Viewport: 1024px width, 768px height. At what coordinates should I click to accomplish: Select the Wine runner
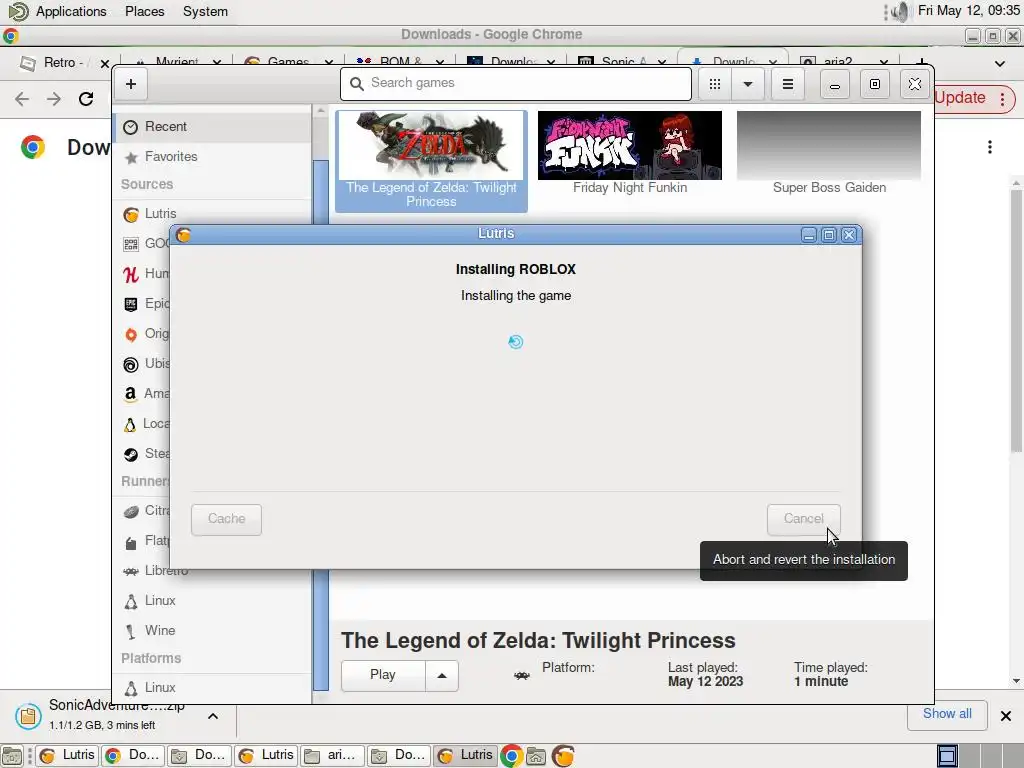212,631
